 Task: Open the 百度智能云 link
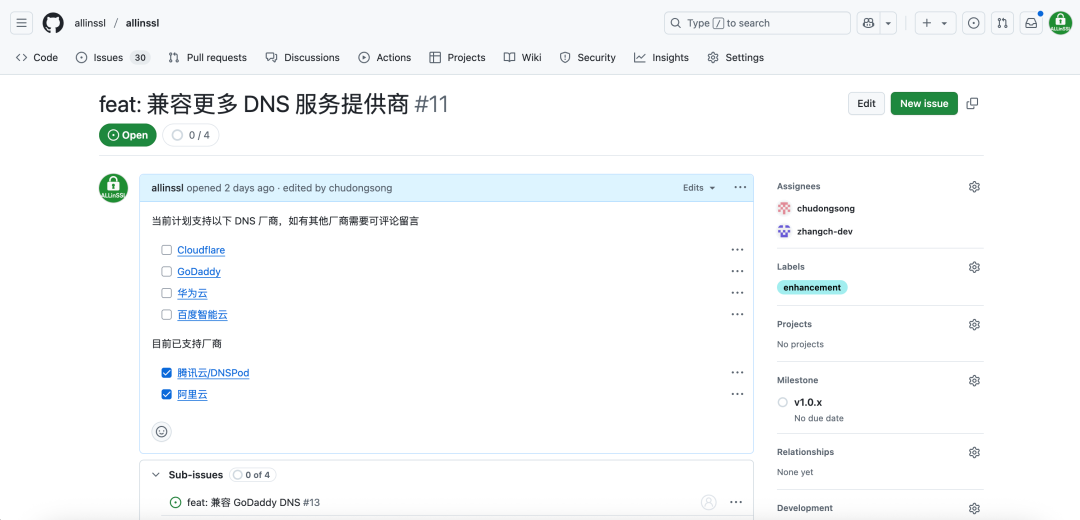pos(202,315)
